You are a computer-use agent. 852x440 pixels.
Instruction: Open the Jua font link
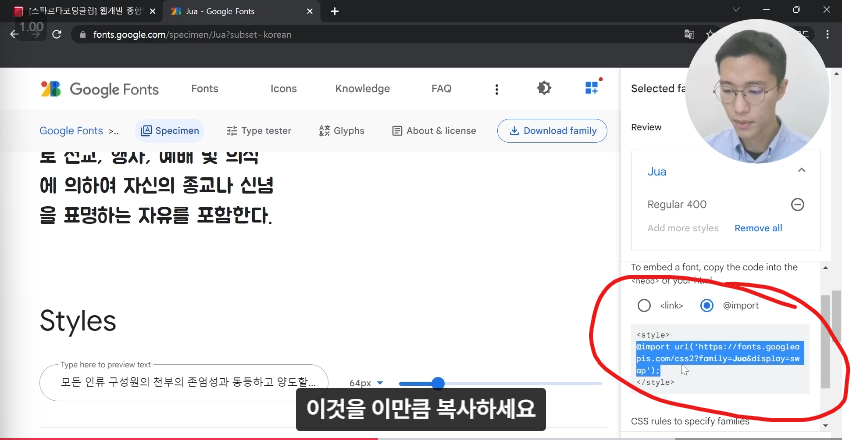657,172
